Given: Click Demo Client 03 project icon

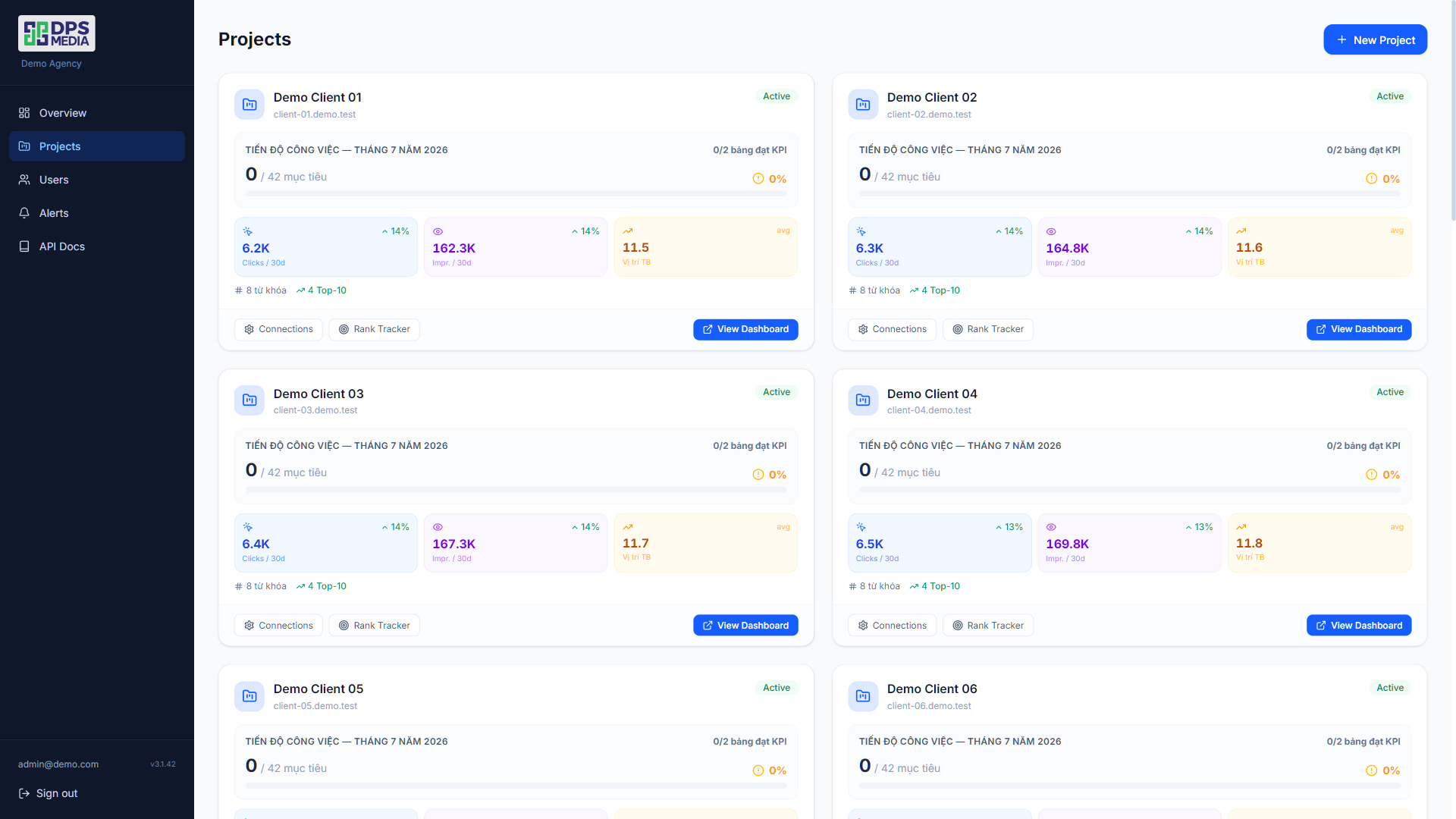Looking at the screenshot, I should (x=249, y=400).
